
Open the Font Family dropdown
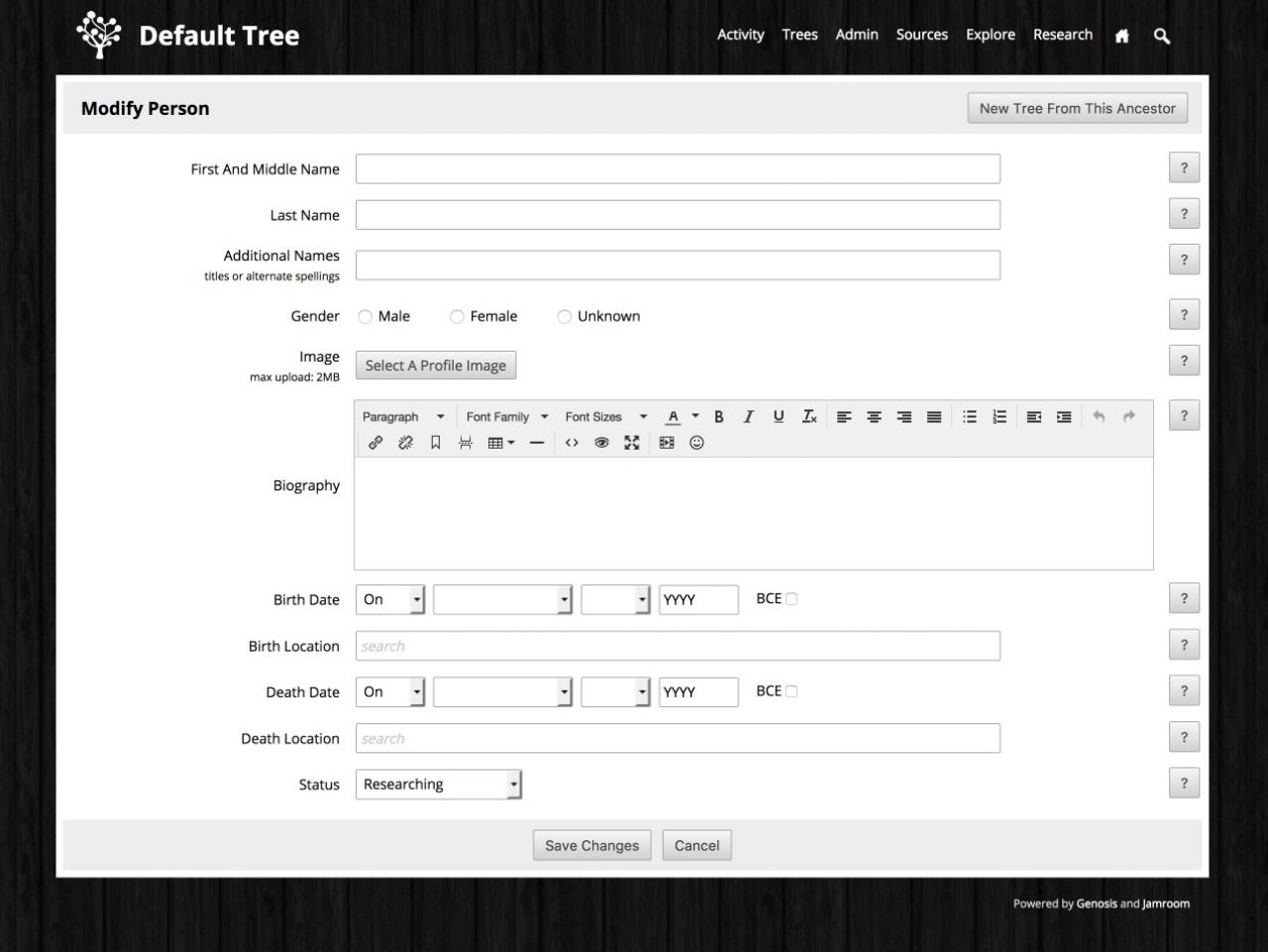tap(506, 417)
